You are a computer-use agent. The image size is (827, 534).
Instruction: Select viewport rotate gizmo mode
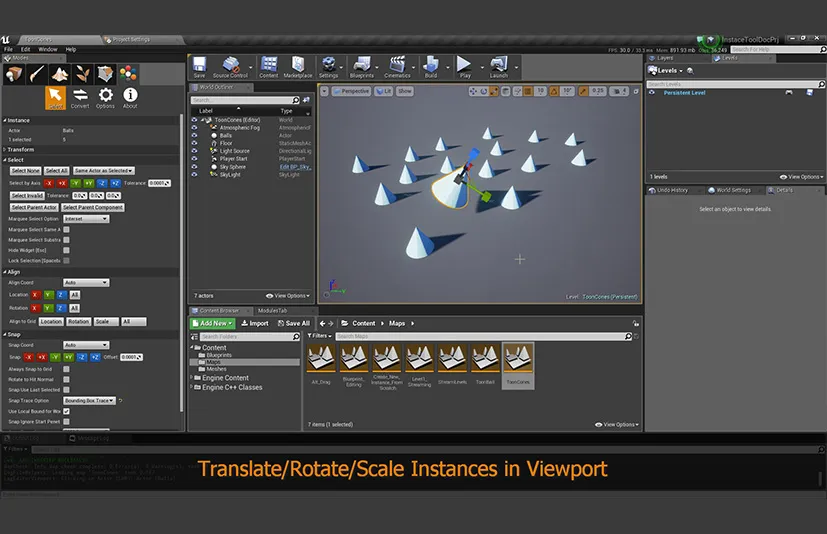point(483,91)
